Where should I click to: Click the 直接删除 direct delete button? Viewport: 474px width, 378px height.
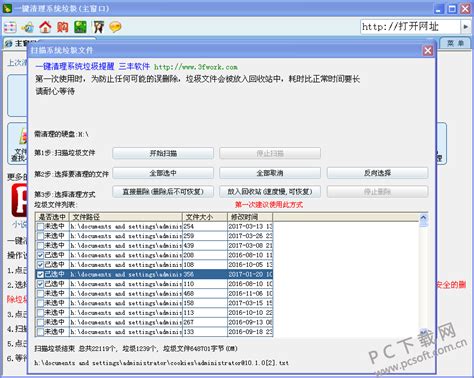[163, 192]
